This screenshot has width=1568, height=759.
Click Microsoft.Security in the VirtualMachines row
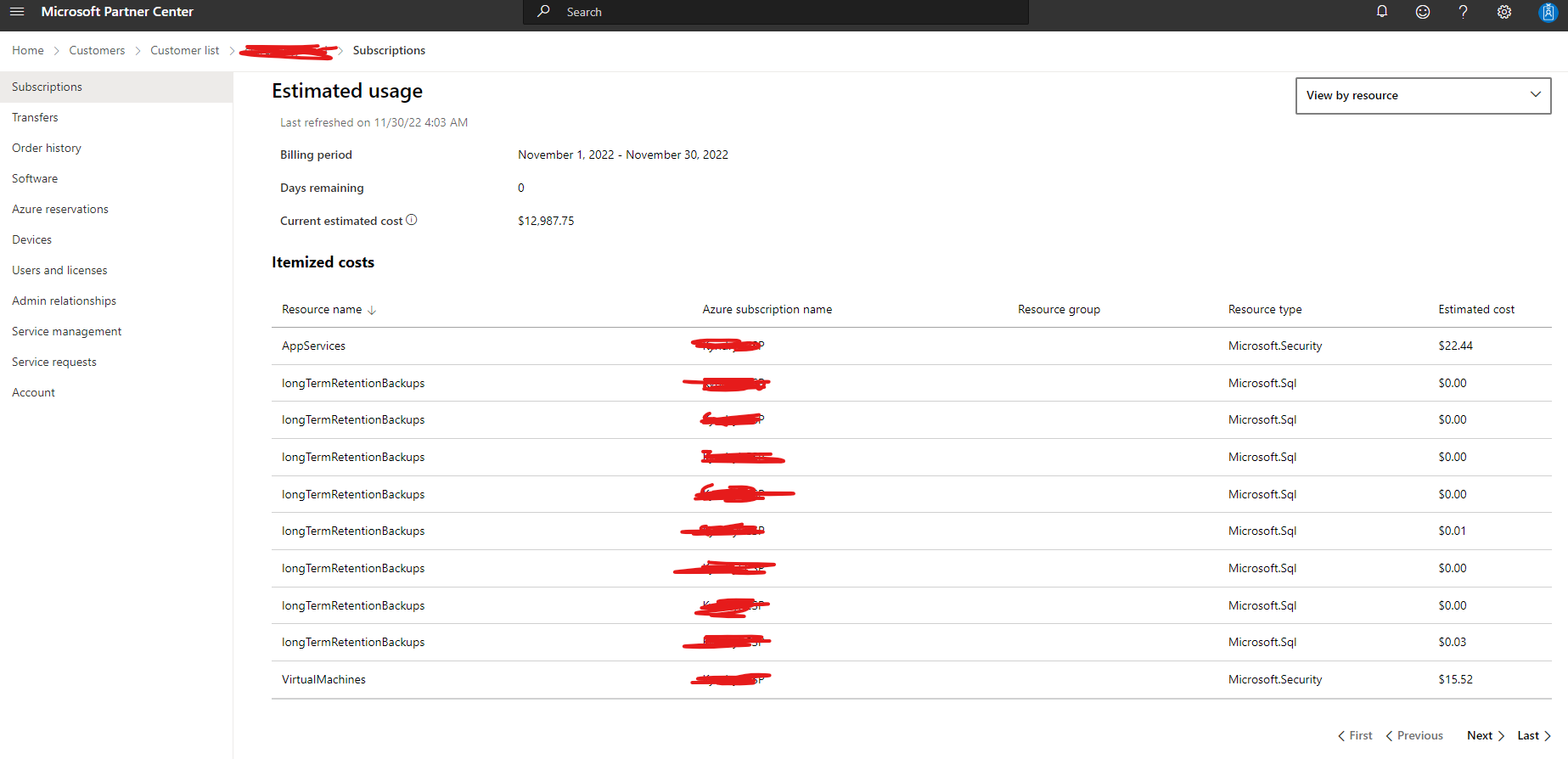tap(1275, 679)
